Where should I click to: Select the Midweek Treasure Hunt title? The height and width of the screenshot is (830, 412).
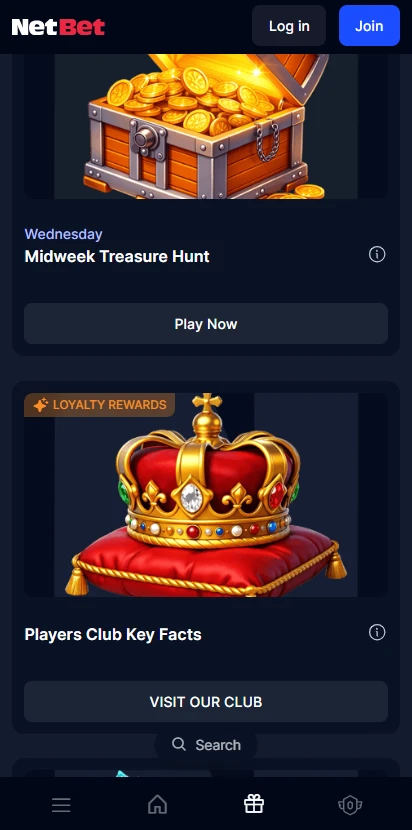117,256
